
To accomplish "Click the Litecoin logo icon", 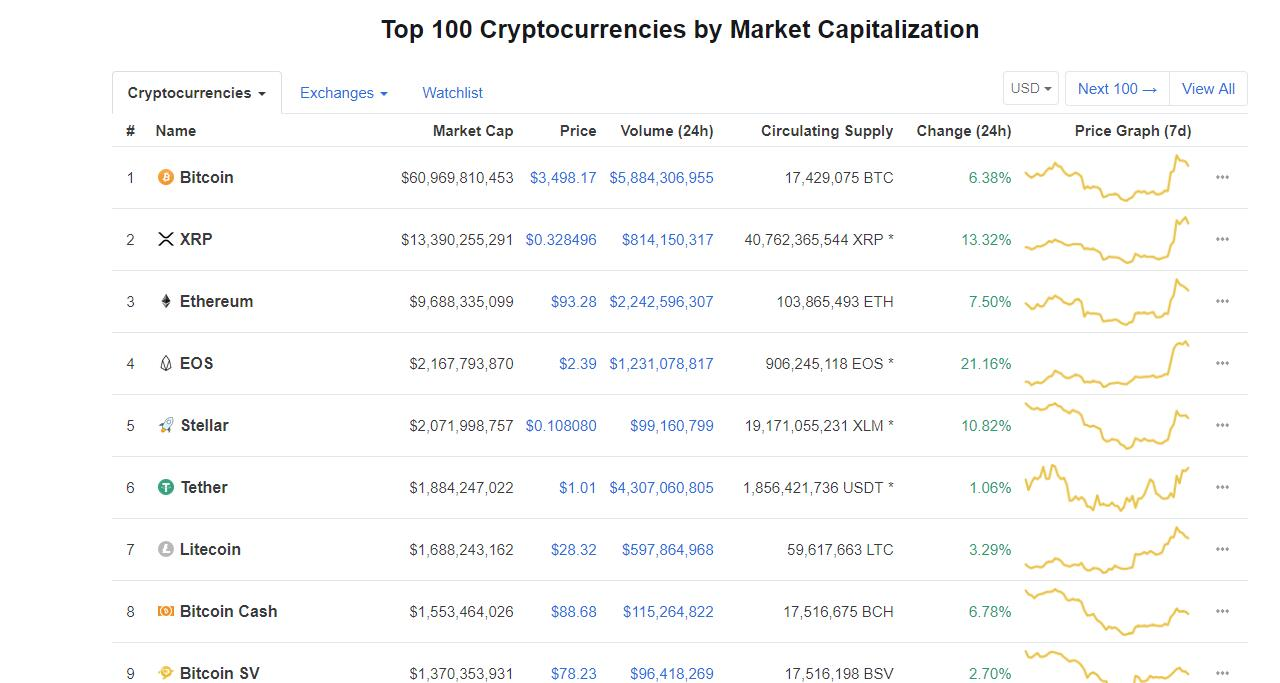I will coord(166,549).
